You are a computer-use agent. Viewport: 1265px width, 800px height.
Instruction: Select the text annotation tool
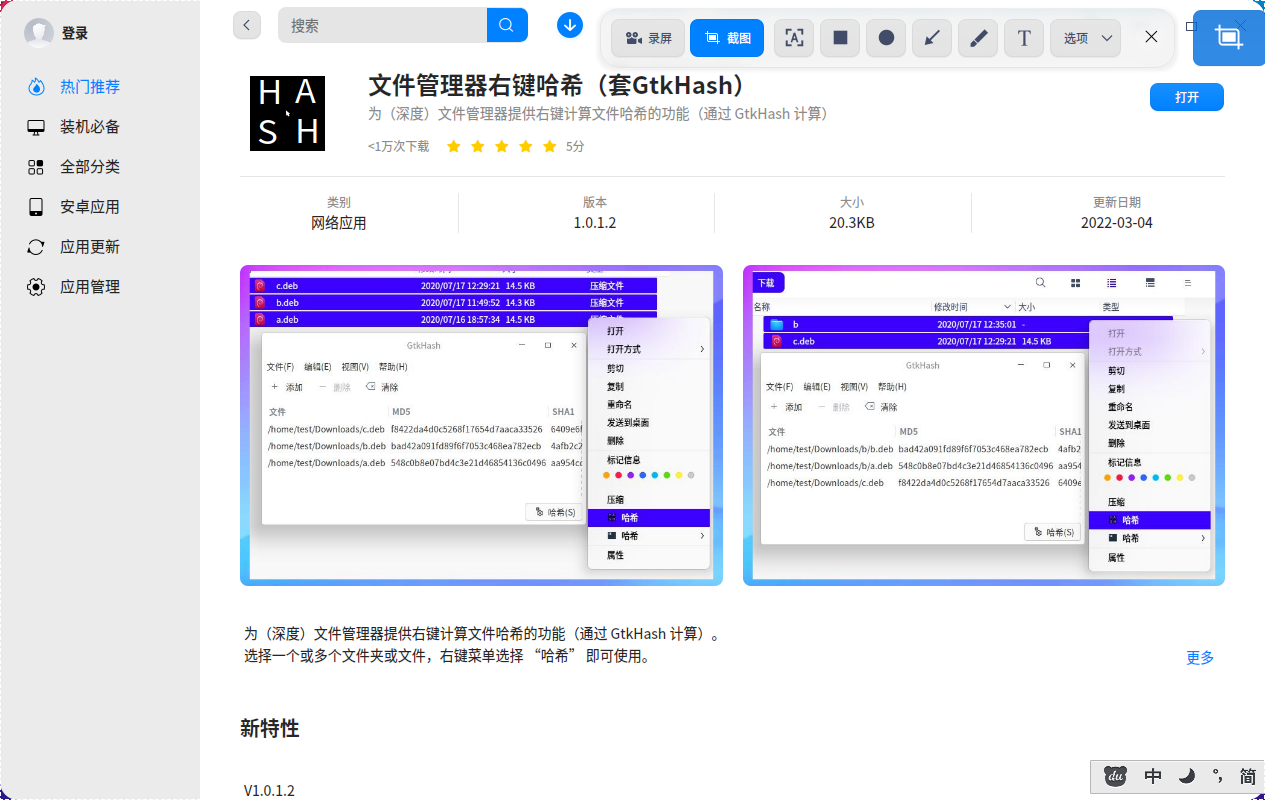point(1023,37)
